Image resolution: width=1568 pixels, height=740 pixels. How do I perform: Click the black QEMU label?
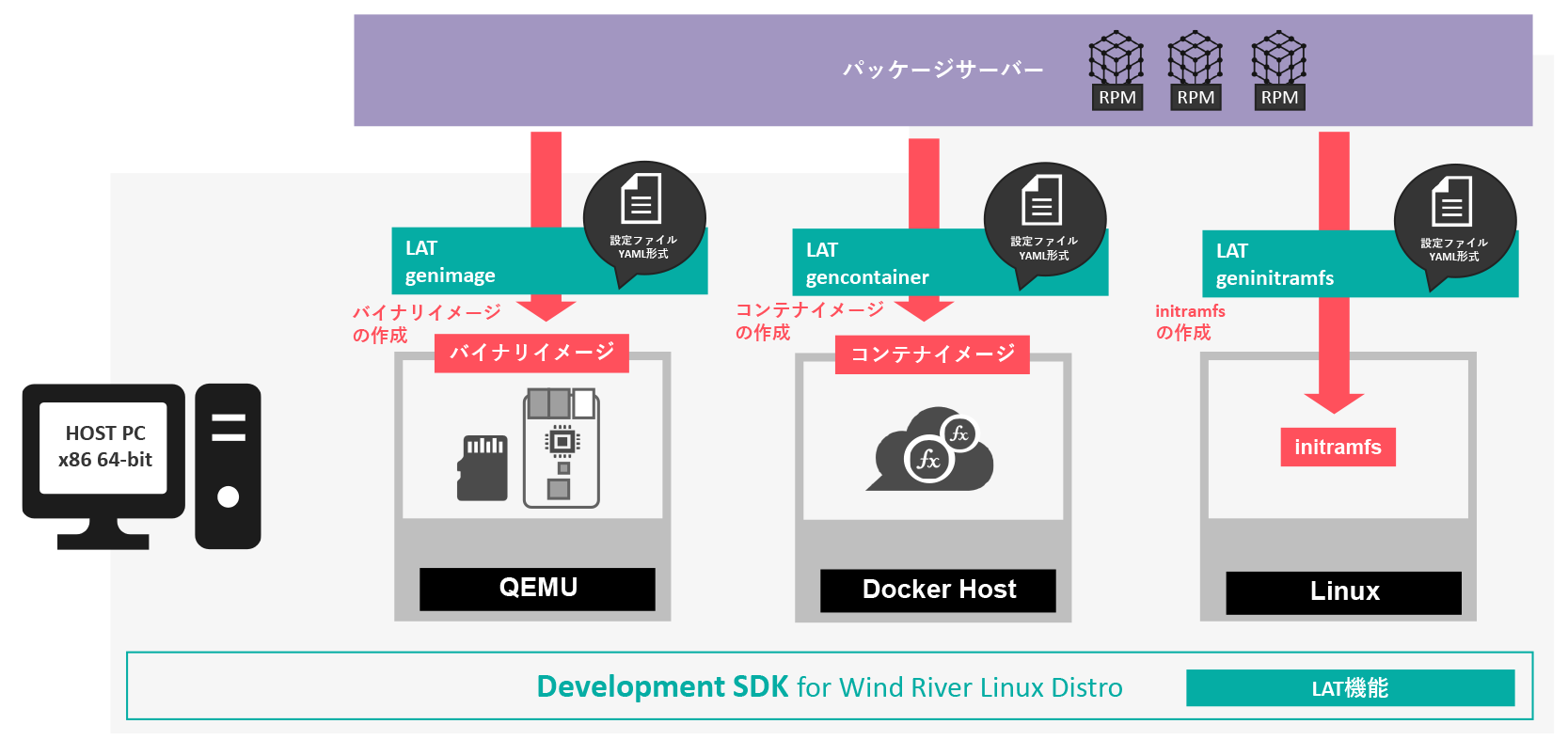click(x=537, y=589)
